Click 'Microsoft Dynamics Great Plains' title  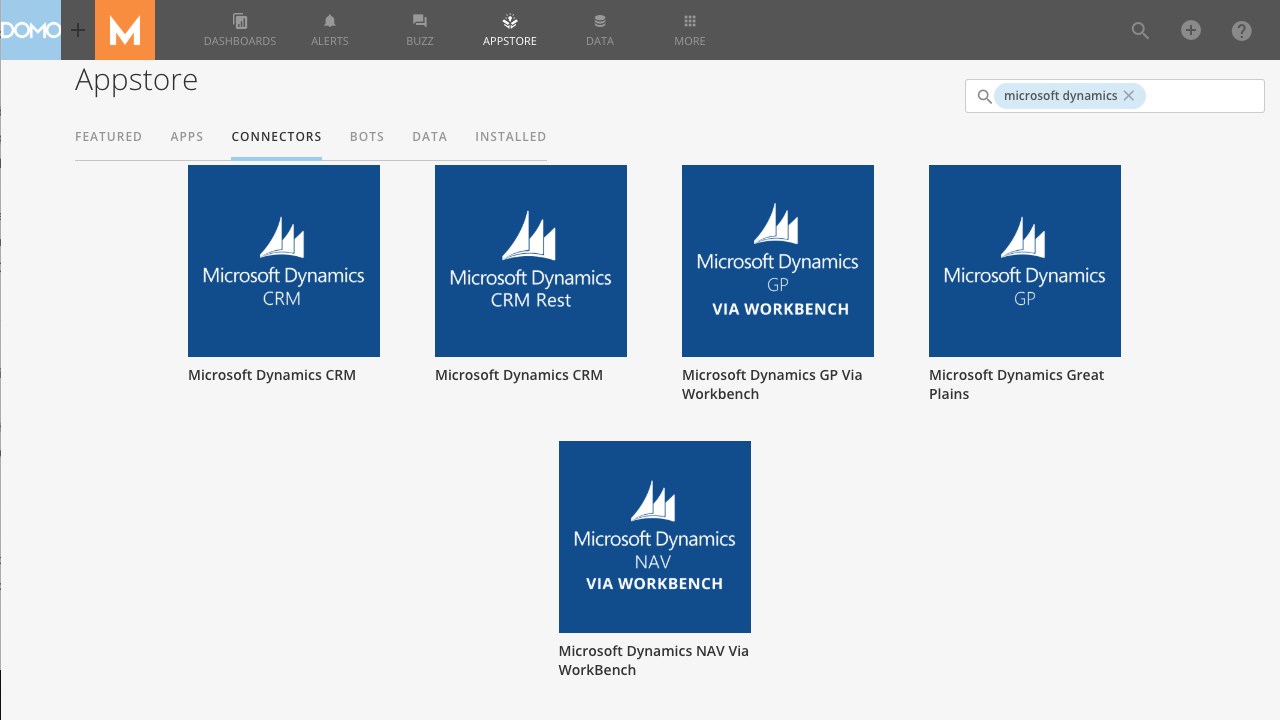(1017, 384)
